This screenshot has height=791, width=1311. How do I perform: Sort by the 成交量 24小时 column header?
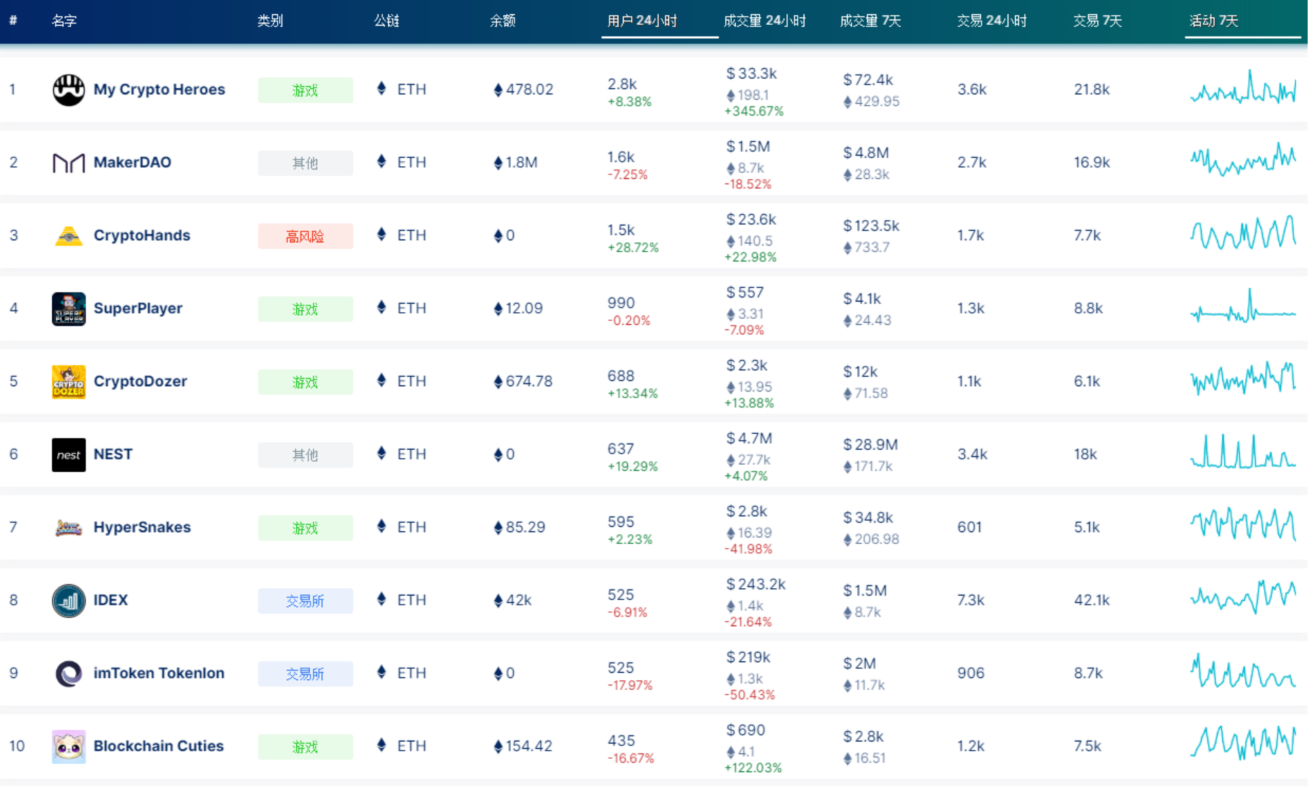coord(765,21)
